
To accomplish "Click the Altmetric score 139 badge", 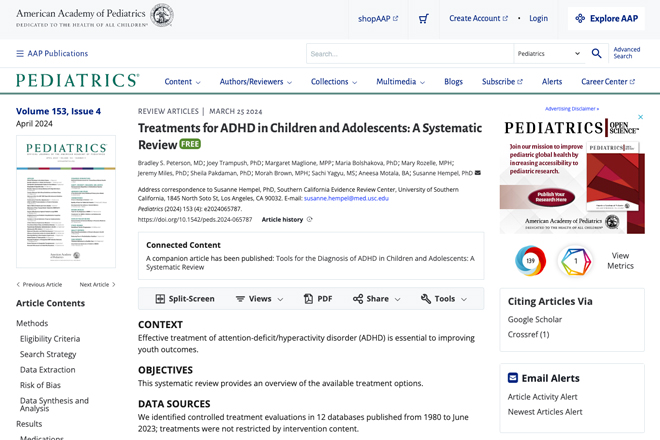I will click(x=530, y=261).
